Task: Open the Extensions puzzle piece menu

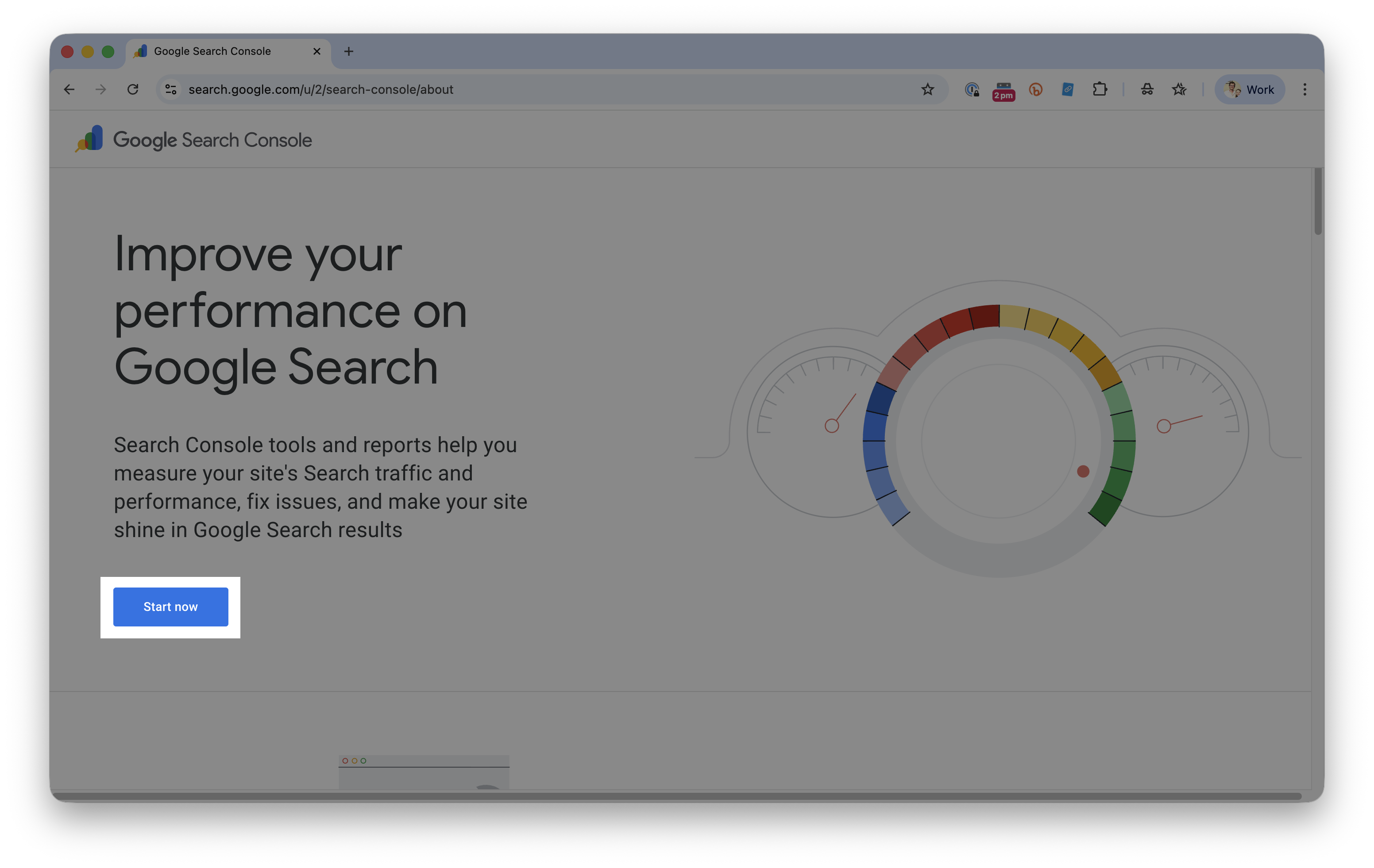Action: coord(1100,89)
